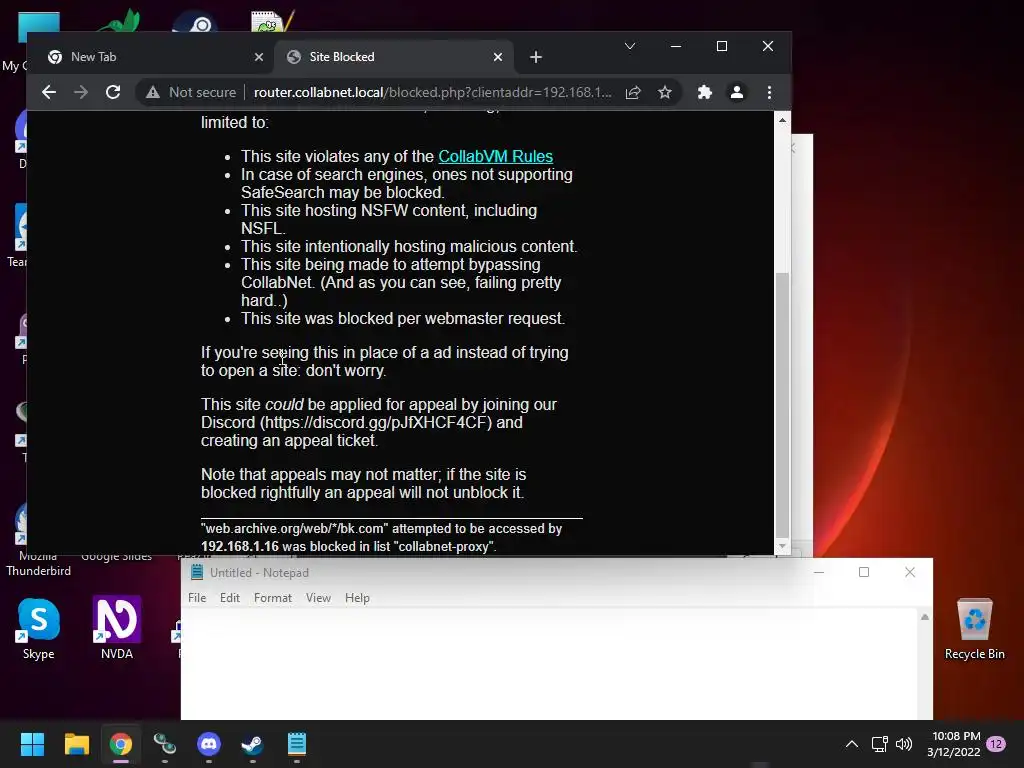Close the Site Blocked tab

click(x=498, y=57)
